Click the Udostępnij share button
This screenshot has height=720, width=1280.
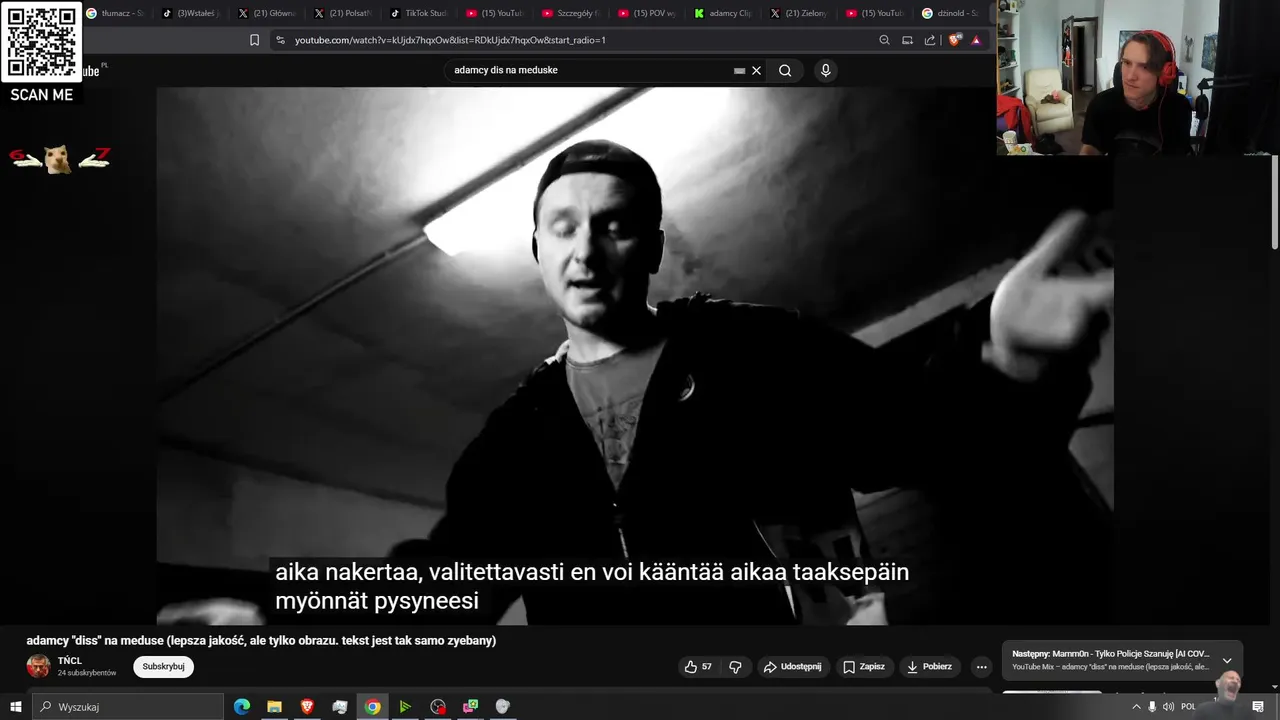click(792, 667)
